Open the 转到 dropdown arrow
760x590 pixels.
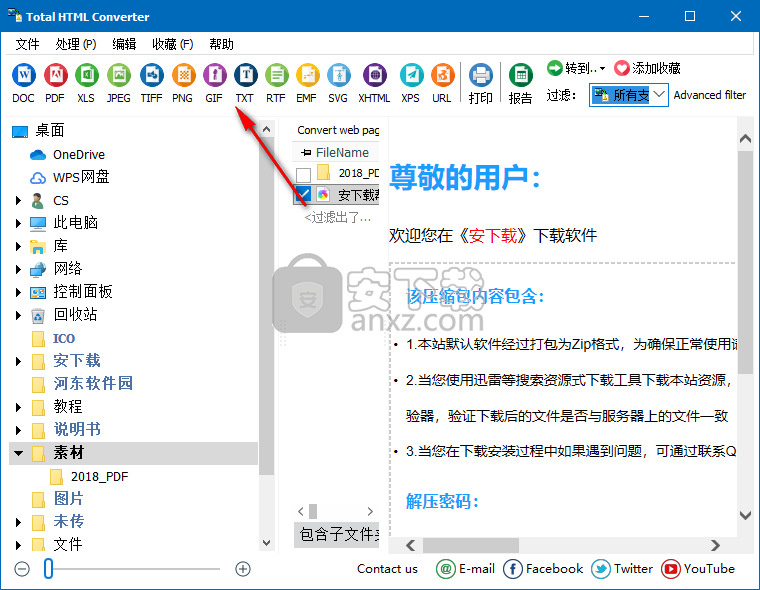click(x=602, y=68)
